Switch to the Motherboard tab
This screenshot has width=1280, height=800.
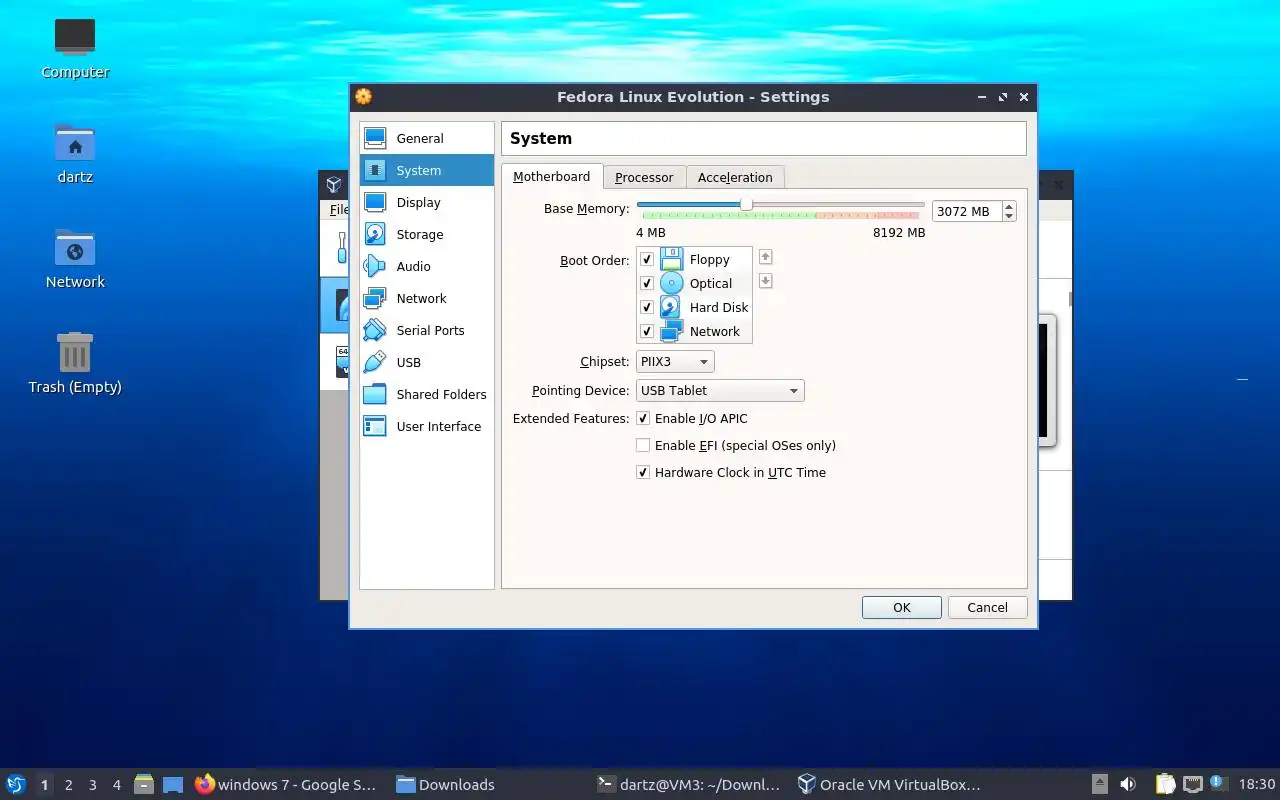click(x=552, y=177)
